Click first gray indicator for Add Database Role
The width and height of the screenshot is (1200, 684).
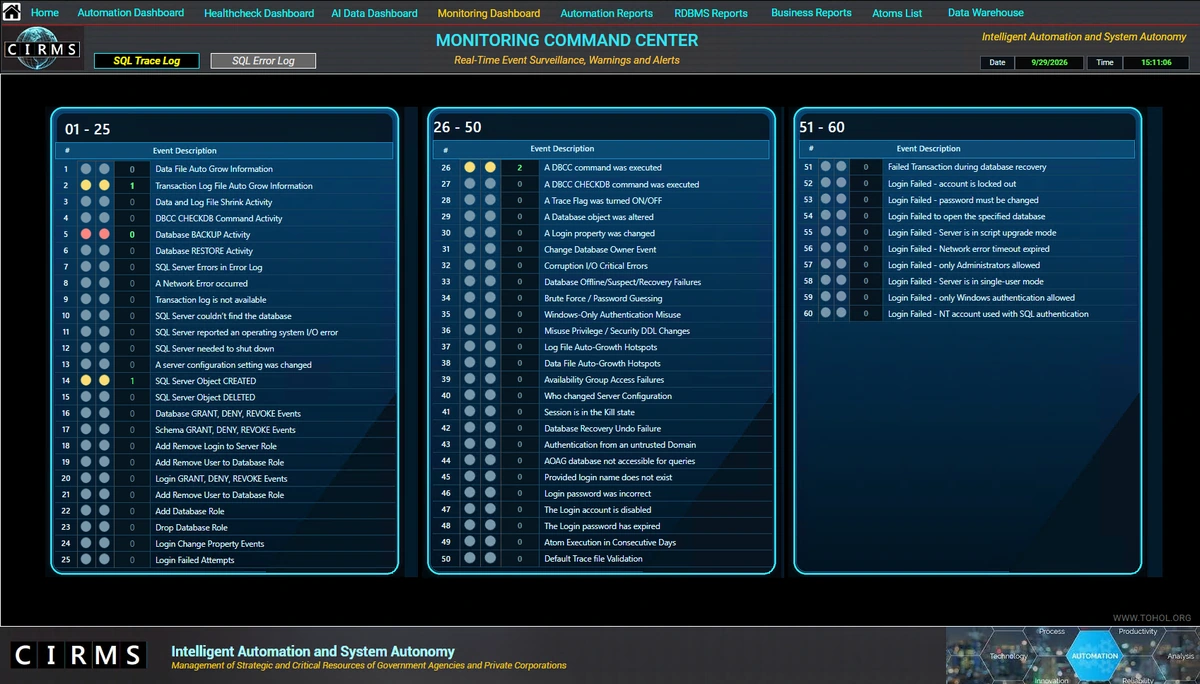86,511
